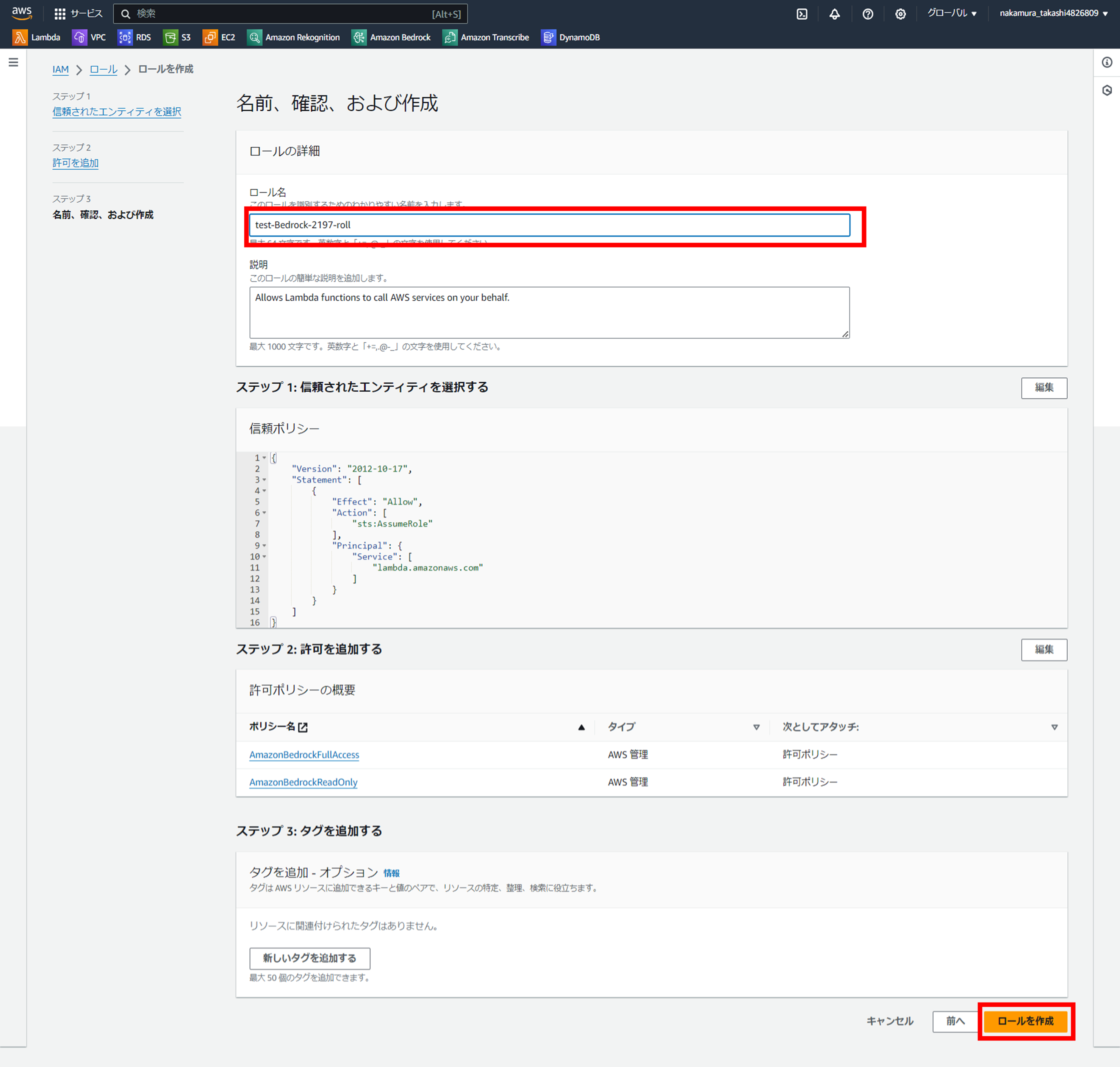Click the ロールを作成 button

coord(1025,1021)
